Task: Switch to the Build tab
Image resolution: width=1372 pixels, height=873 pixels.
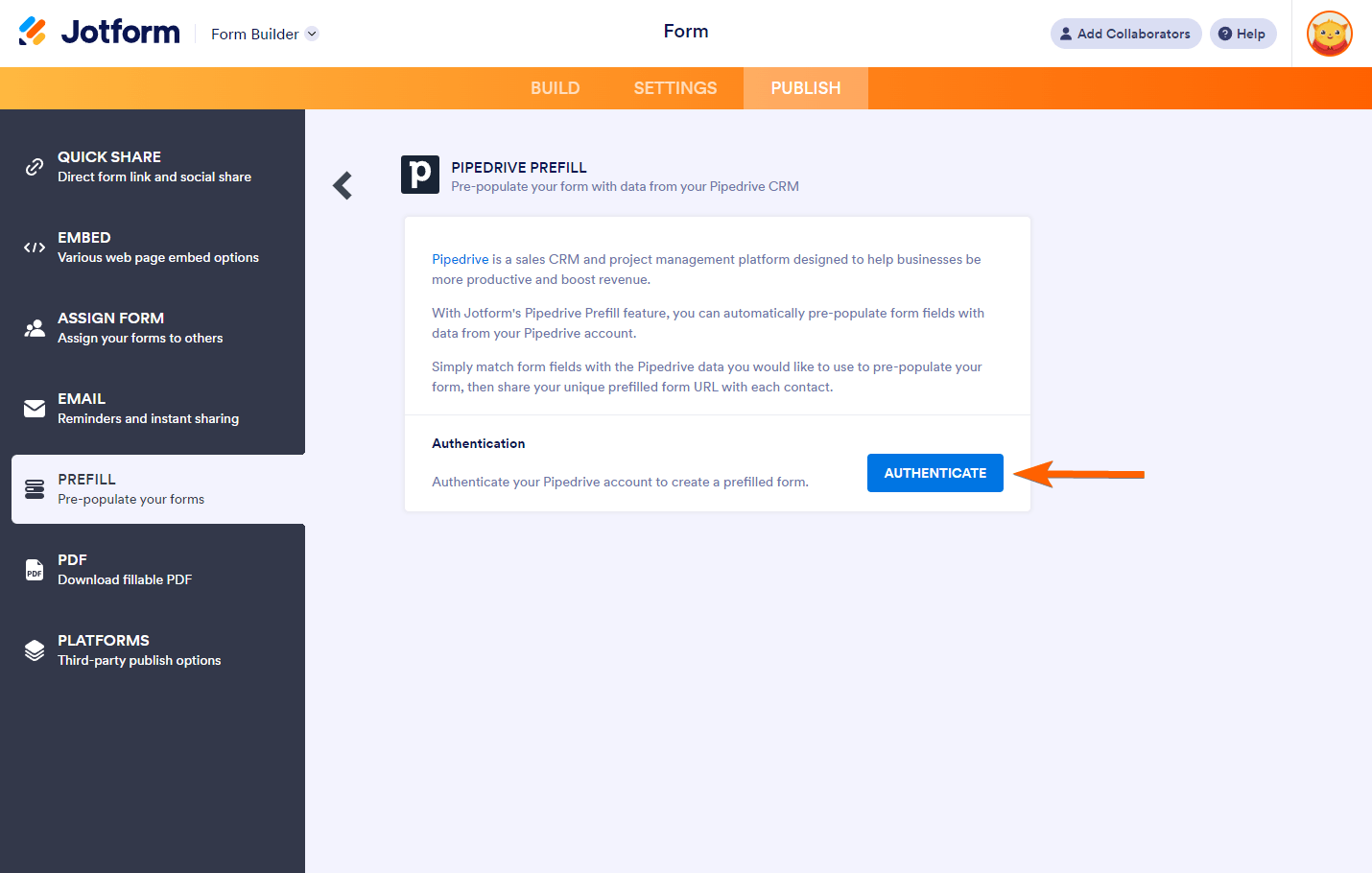Action: pos(555,88)
